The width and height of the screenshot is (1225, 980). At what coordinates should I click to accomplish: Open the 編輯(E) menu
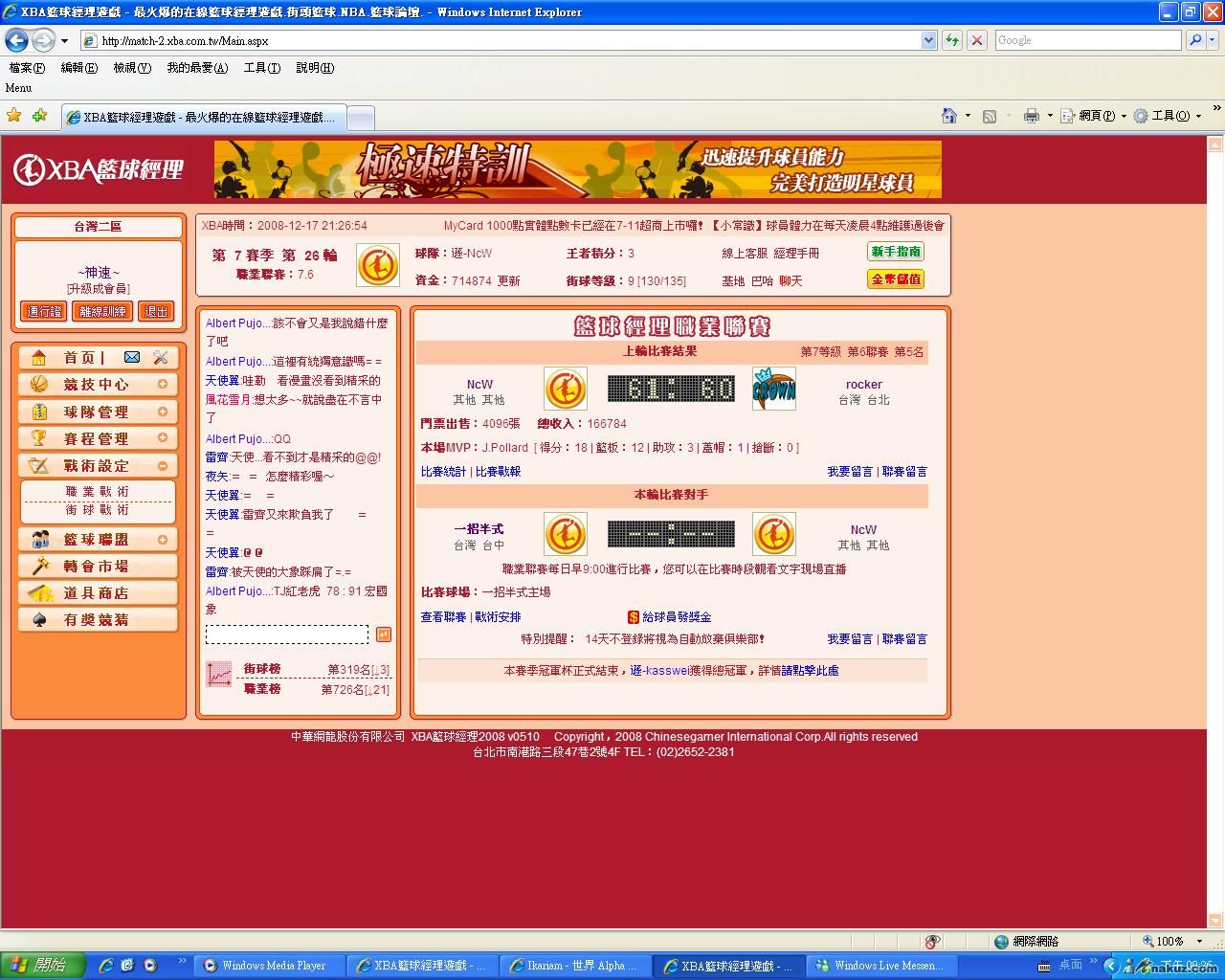click(78, 68)
